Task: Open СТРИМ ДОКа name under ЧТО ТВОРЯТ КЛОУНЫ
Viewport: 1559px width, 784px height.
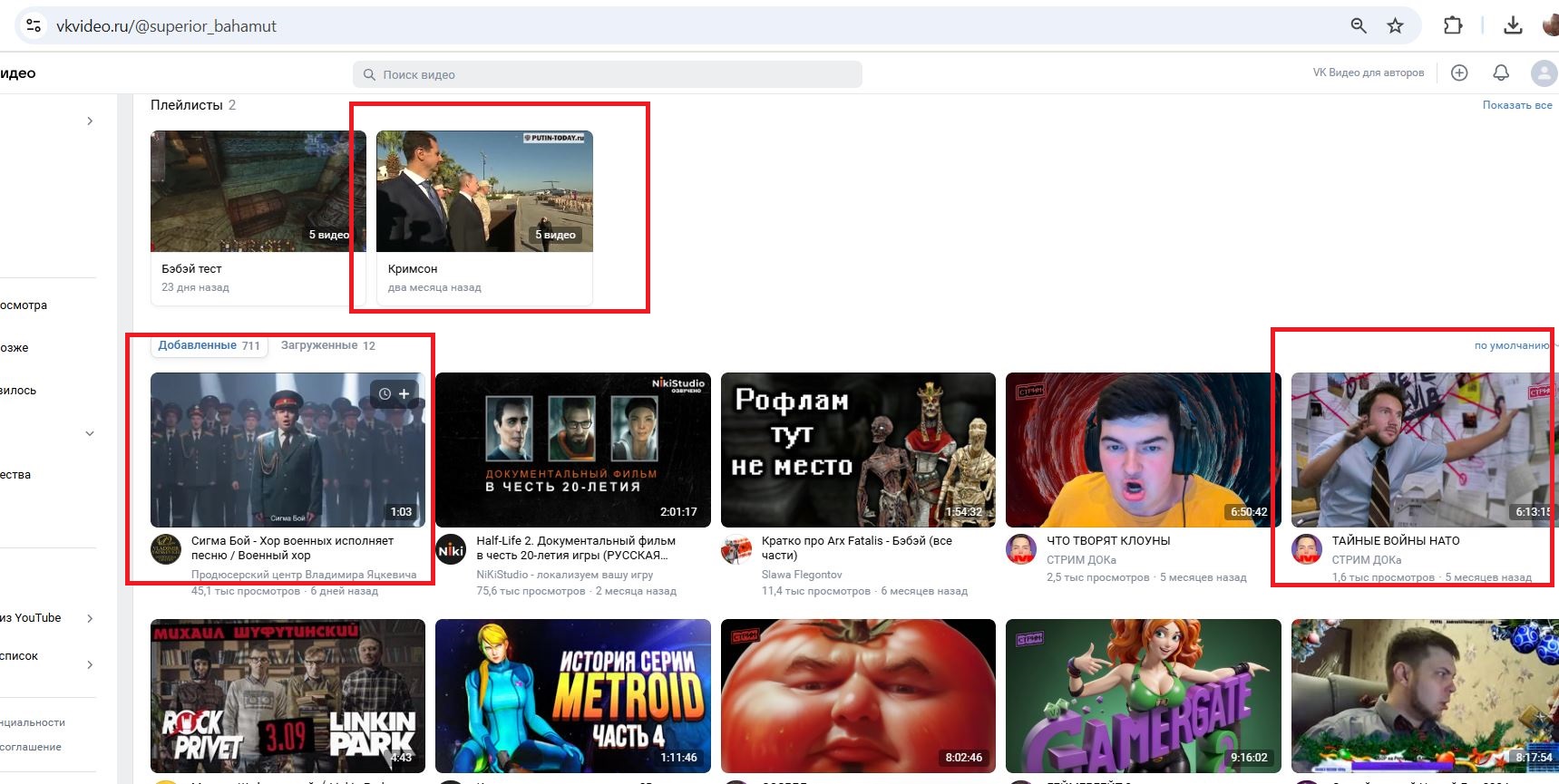Action: click(1081, 560)
